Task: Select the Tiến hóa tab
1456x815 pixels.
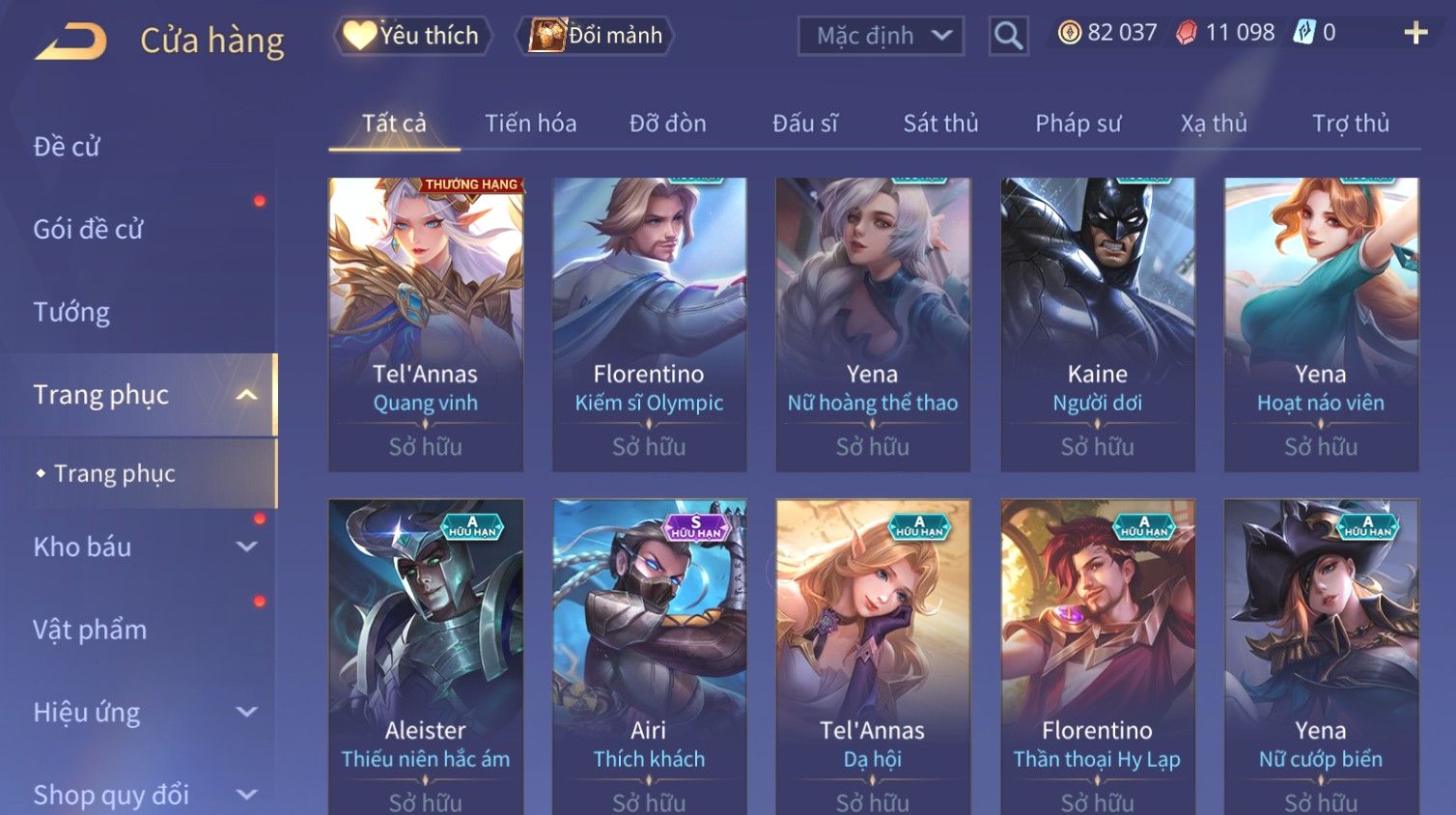Action: 530,124
